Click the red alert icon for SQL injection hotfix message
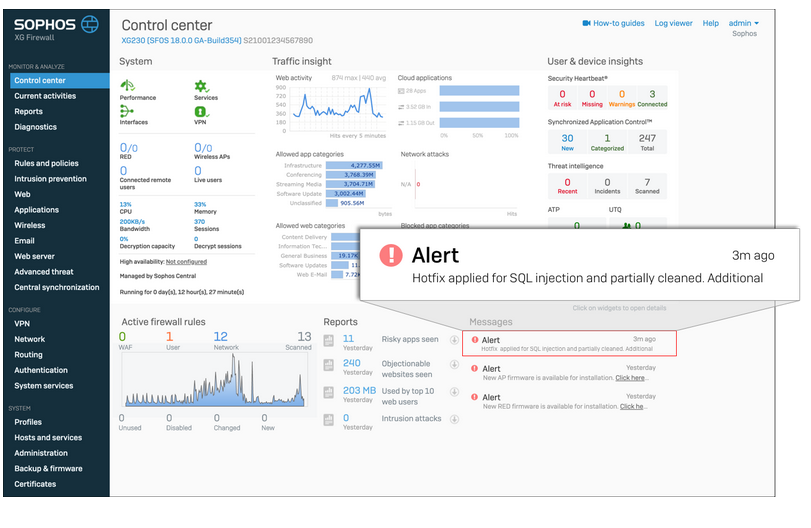The height and width of the screenshot is (528, 811). (x=475, y=340)
